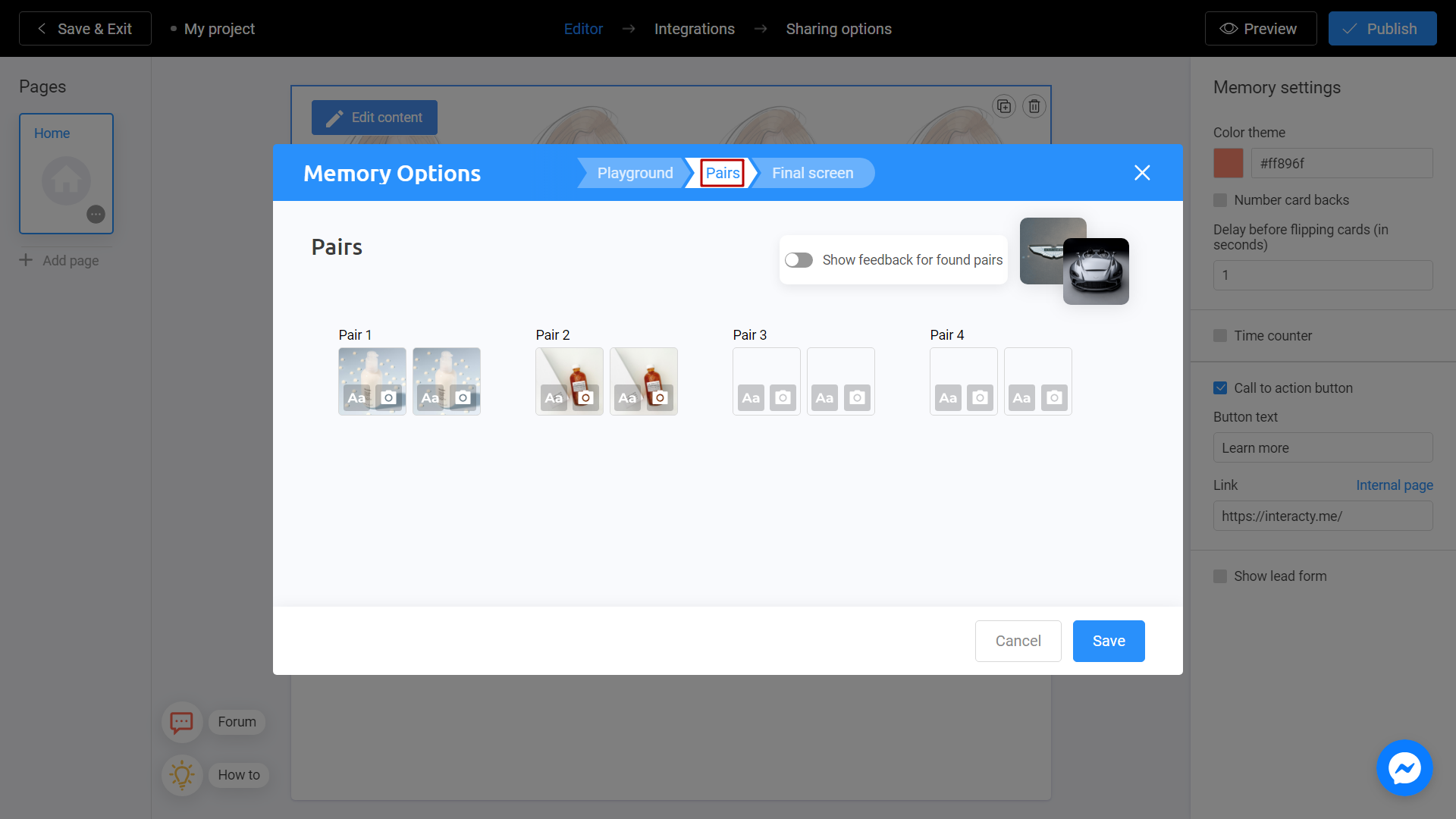Viewport: 1456px width, 819px height.
Task: Click the text edit icon on Pair 2 right card
Action: pyautogui.click(x=627, y=397)
